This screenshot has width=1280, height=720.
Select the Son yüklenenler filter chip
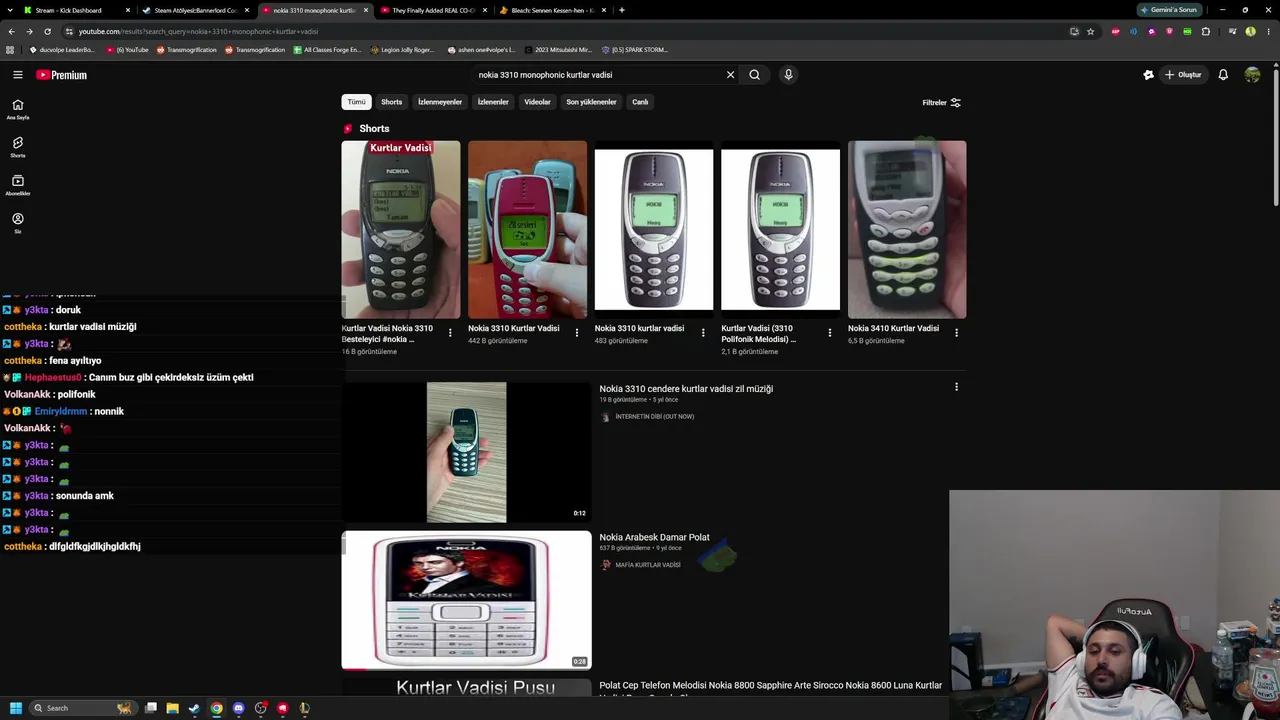tap(591, 102)
